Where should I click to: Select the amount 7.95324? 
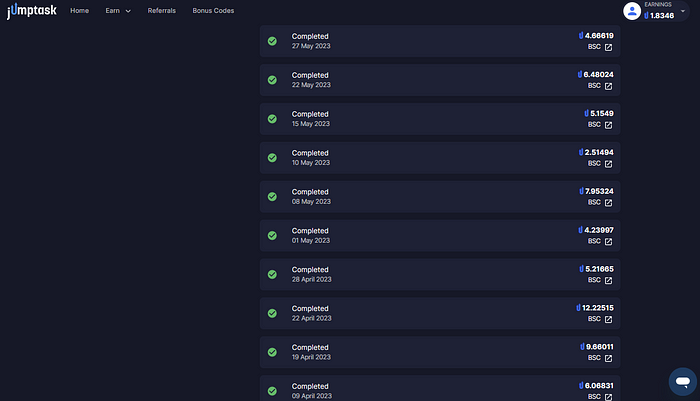[x=600, y=191]
